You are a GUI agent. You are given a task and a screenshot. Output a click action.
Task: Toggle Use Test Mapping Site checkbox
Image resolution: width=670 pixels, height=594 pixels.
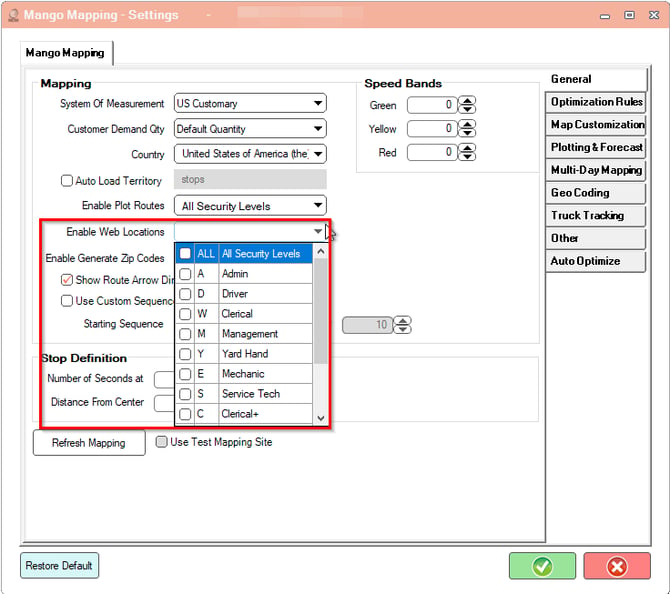pyautogui.click(x=161, y=442)
